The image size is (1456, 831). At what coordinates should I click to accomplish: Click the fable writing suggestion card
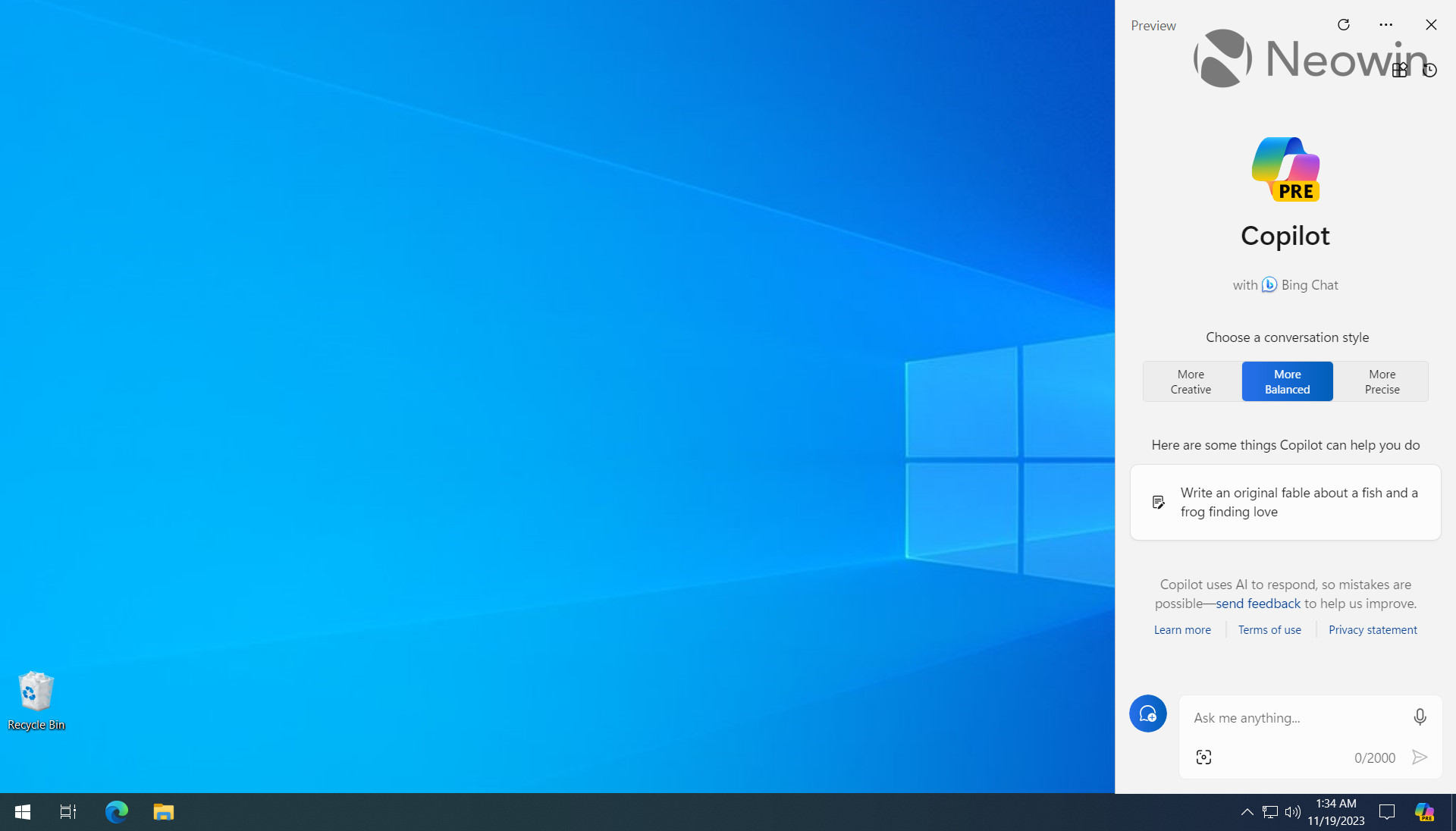[x=1286, y=502]
